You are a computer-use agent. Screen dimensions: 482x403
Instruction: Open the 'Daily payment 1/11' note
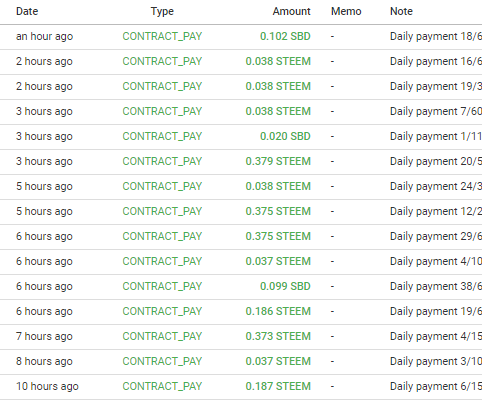(x=436, y=136)
